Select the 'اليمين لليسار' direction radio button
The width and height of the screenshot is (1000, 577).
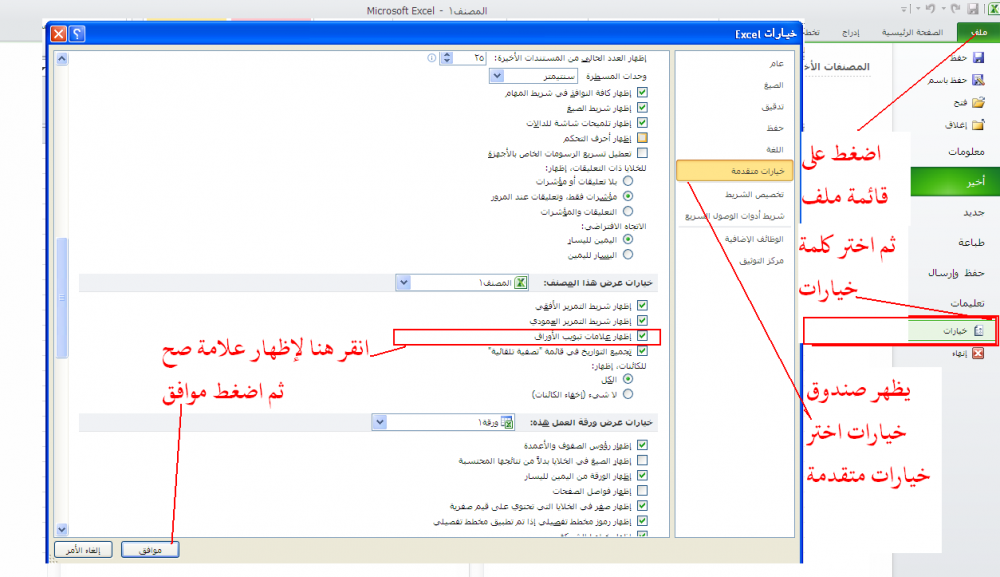point(628,240)
